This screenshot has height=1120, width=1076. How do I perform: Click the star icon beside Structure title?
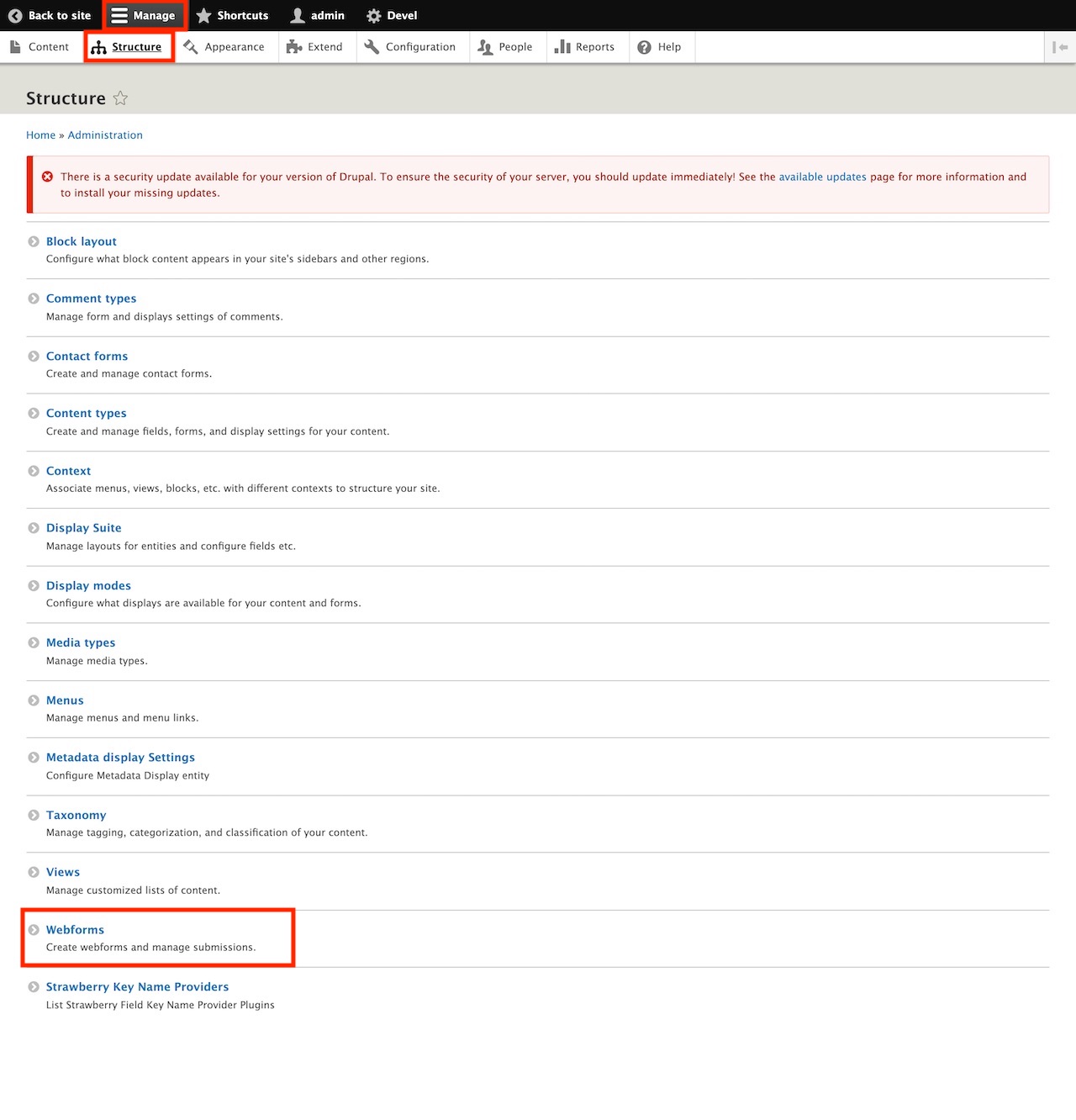click(x=120, y=98)
